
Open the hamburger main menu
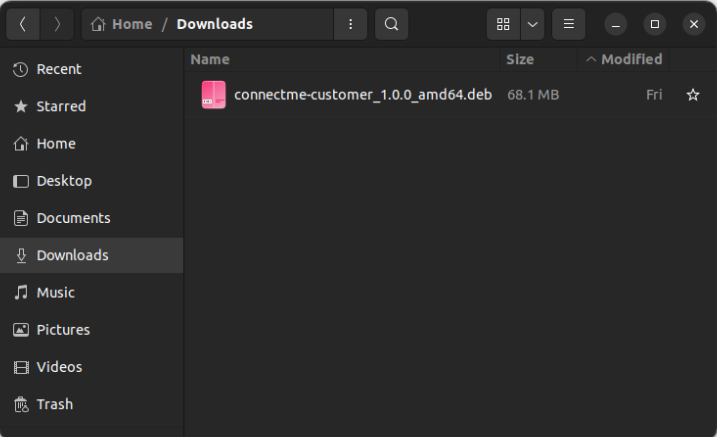(568, 24)
